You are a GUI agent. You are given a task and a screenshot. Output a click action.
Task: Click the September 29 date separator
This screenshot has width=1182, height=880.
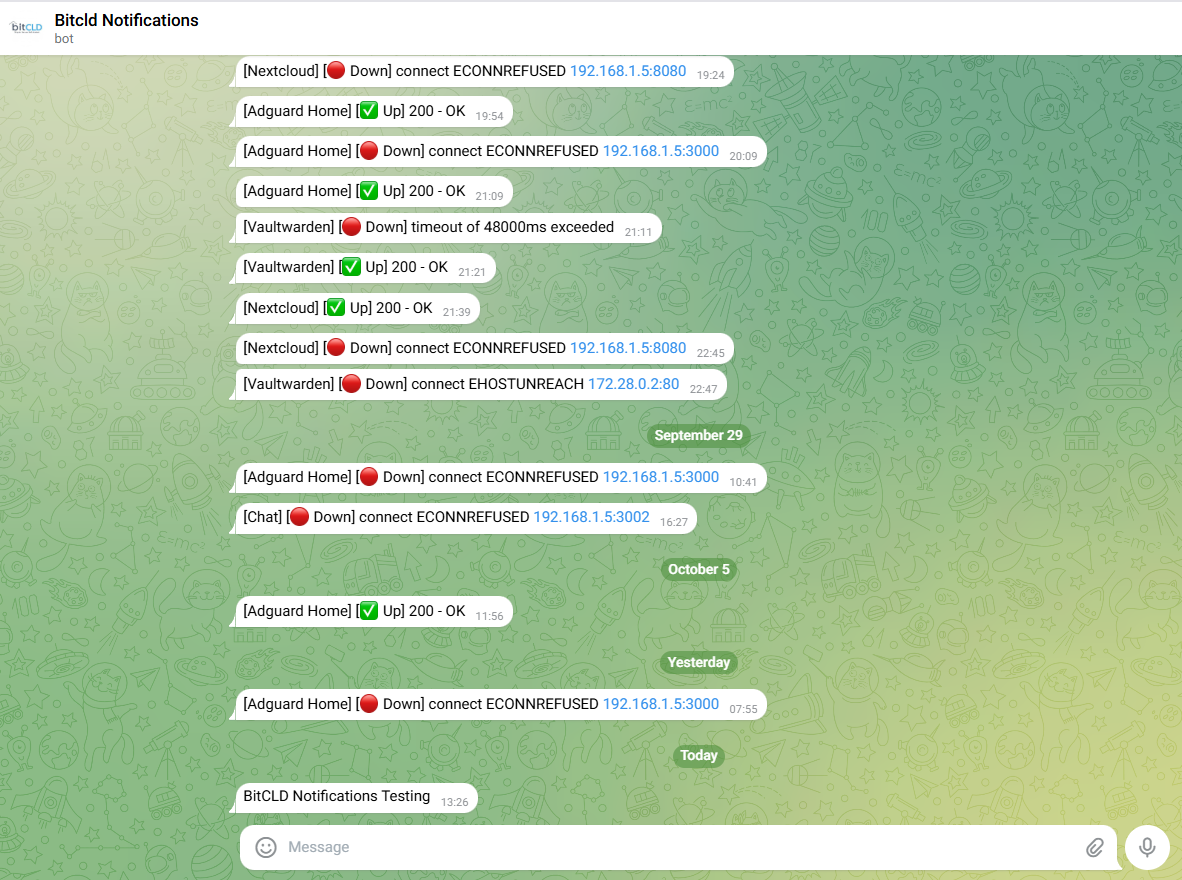coord(698,435)
